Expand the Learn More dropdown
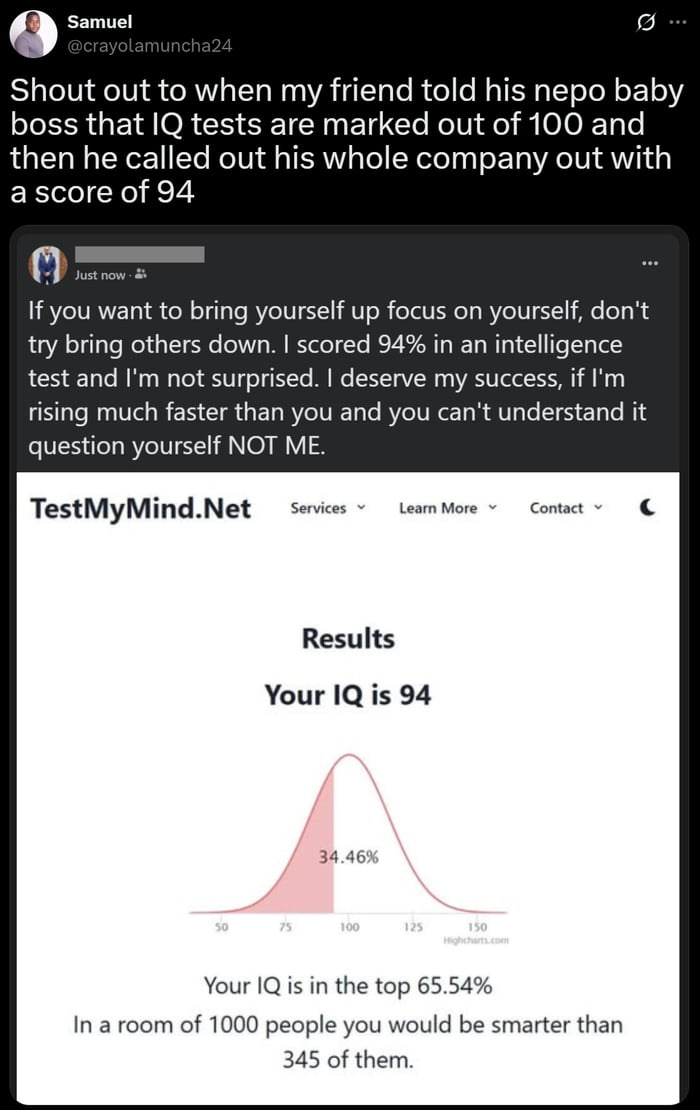 440,508
